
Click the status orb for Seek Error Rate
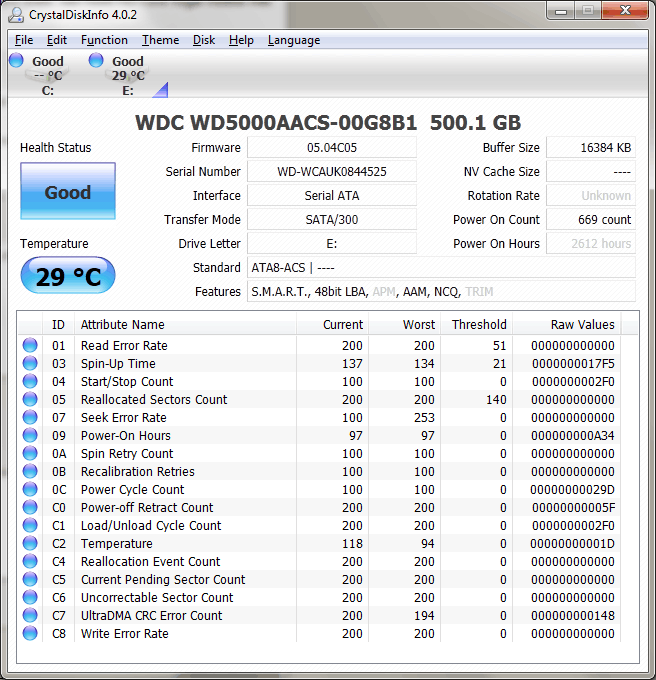pos(30,417)
